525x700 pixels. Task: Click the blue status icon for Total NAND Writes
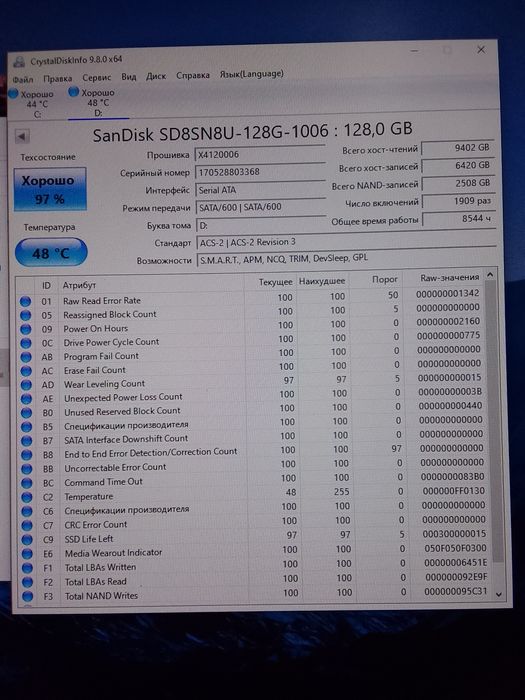click(28, 596)
